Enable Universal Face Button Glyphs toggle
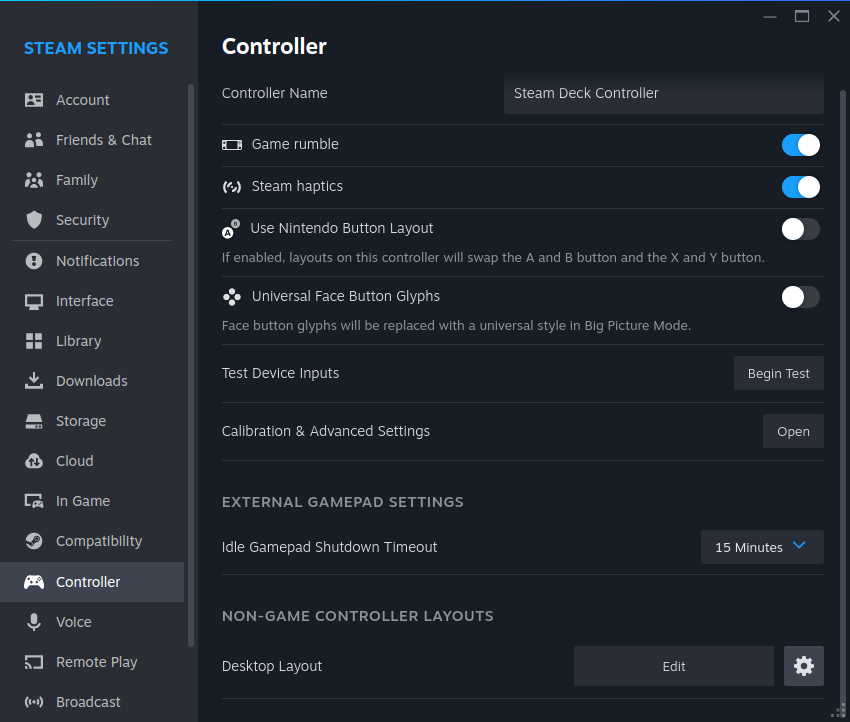The height and width of the screenshot is (722, 850). click(800, 297)
